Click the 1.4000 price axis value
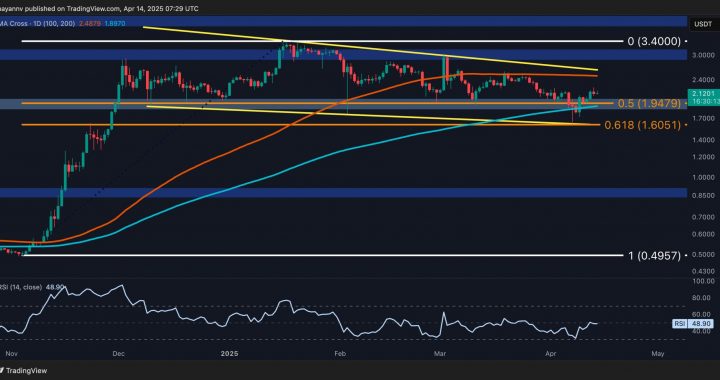The height and width of the screenshot is (380, 720). pos(702,140)
